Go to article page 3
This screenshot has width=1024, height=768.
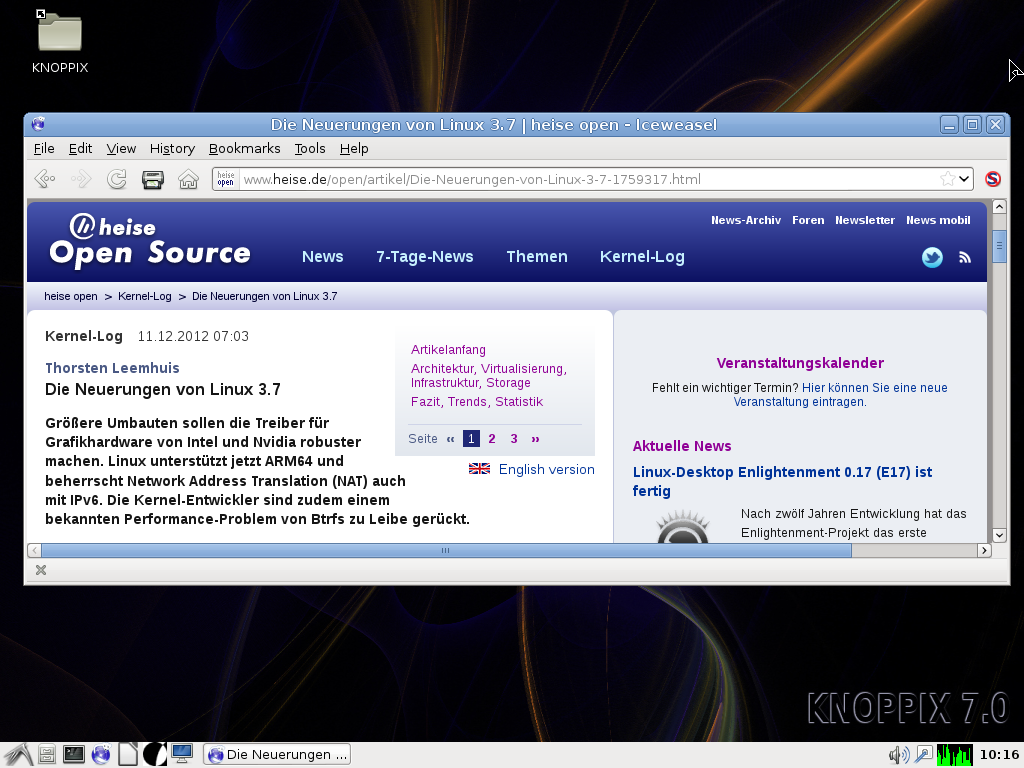click(514, 439)
